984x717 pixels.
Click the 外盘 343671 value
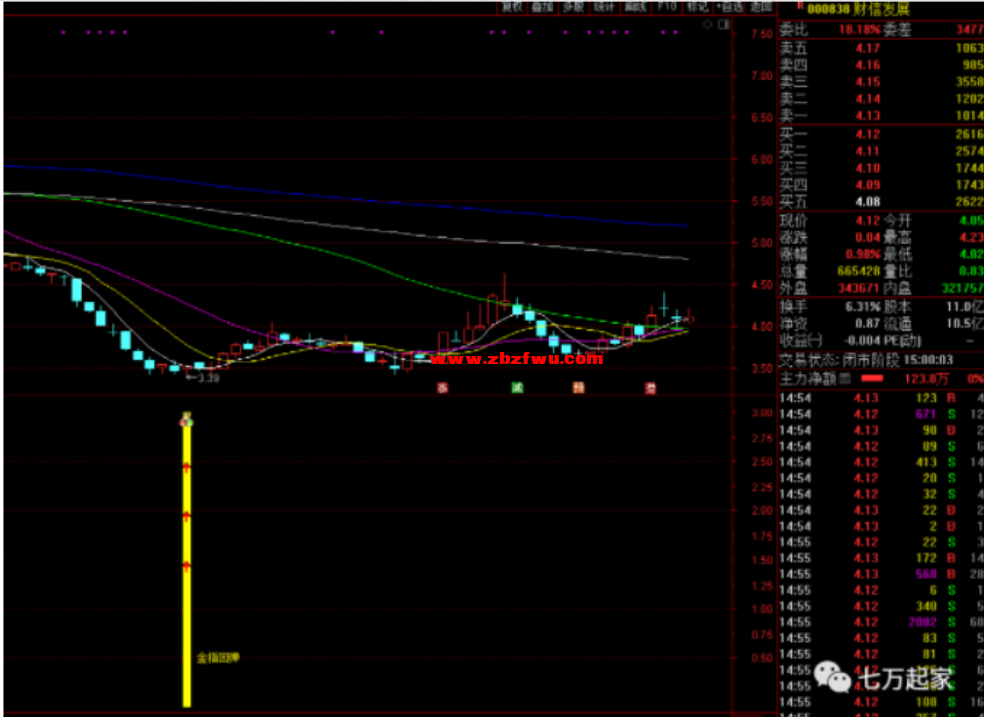tap(858, 288)
